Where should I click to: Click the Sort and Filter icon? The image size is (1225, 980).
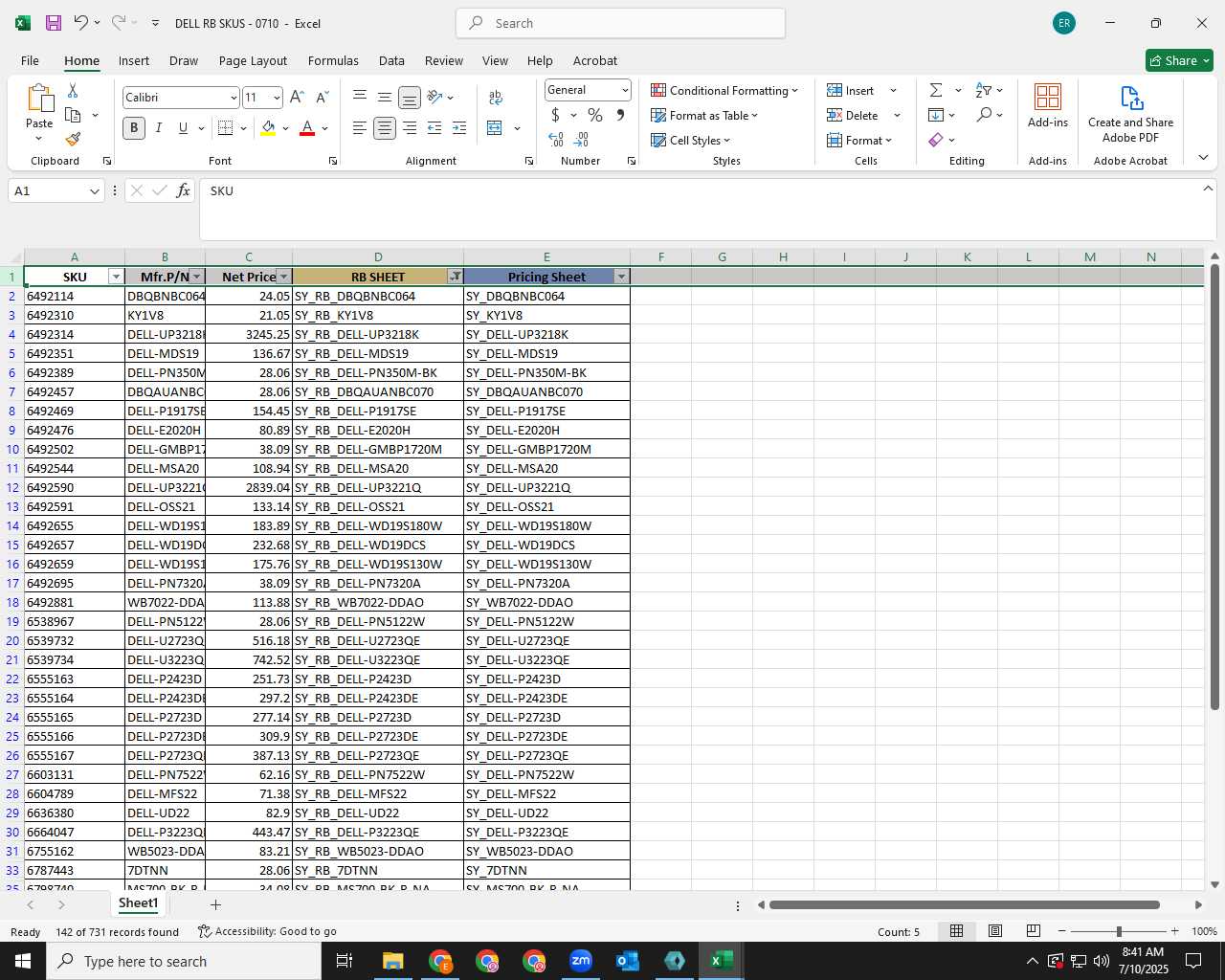click(x=984, y=90)
